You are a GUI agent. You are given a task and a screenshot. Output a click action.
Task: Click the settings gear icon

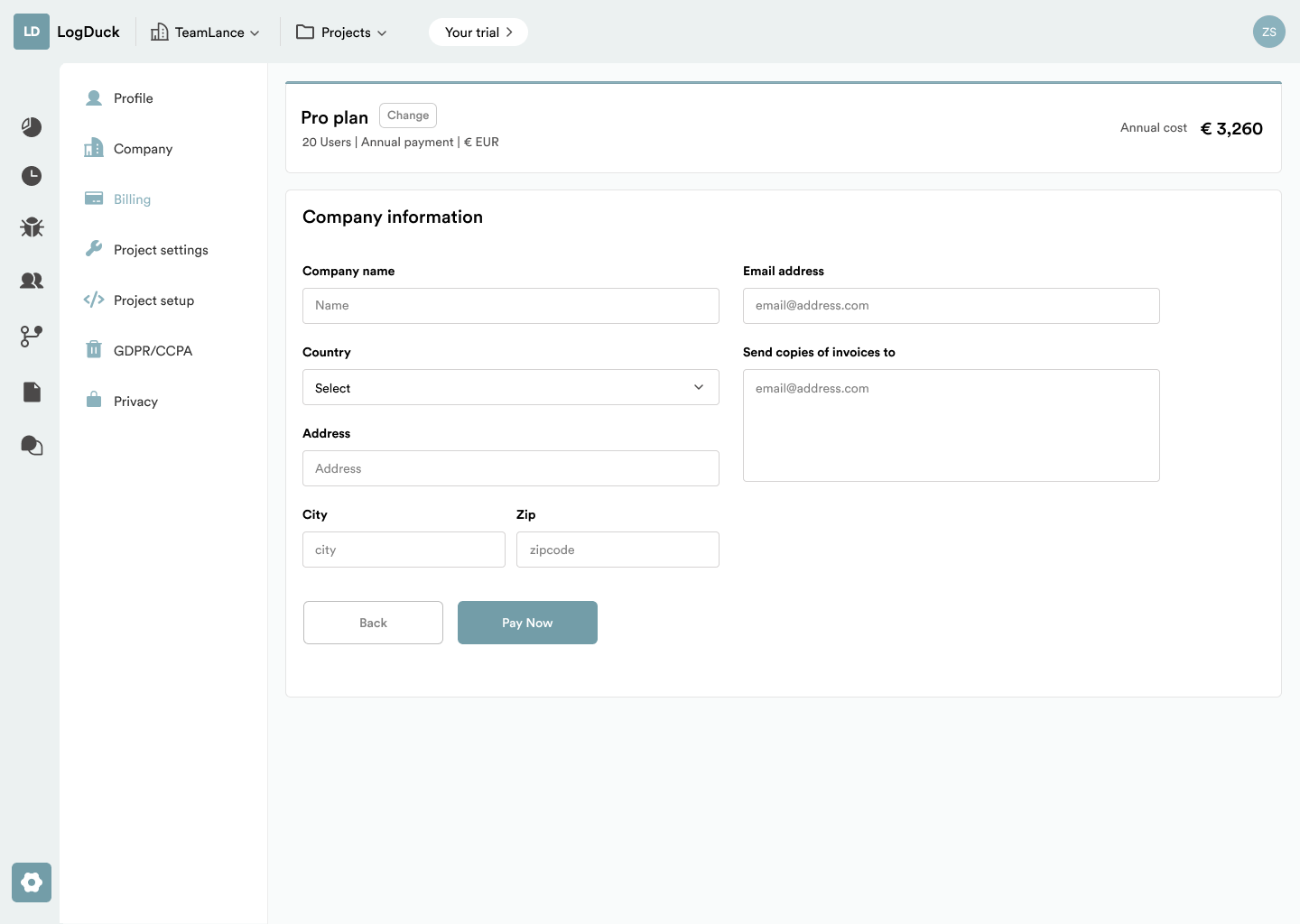(32, 882)
